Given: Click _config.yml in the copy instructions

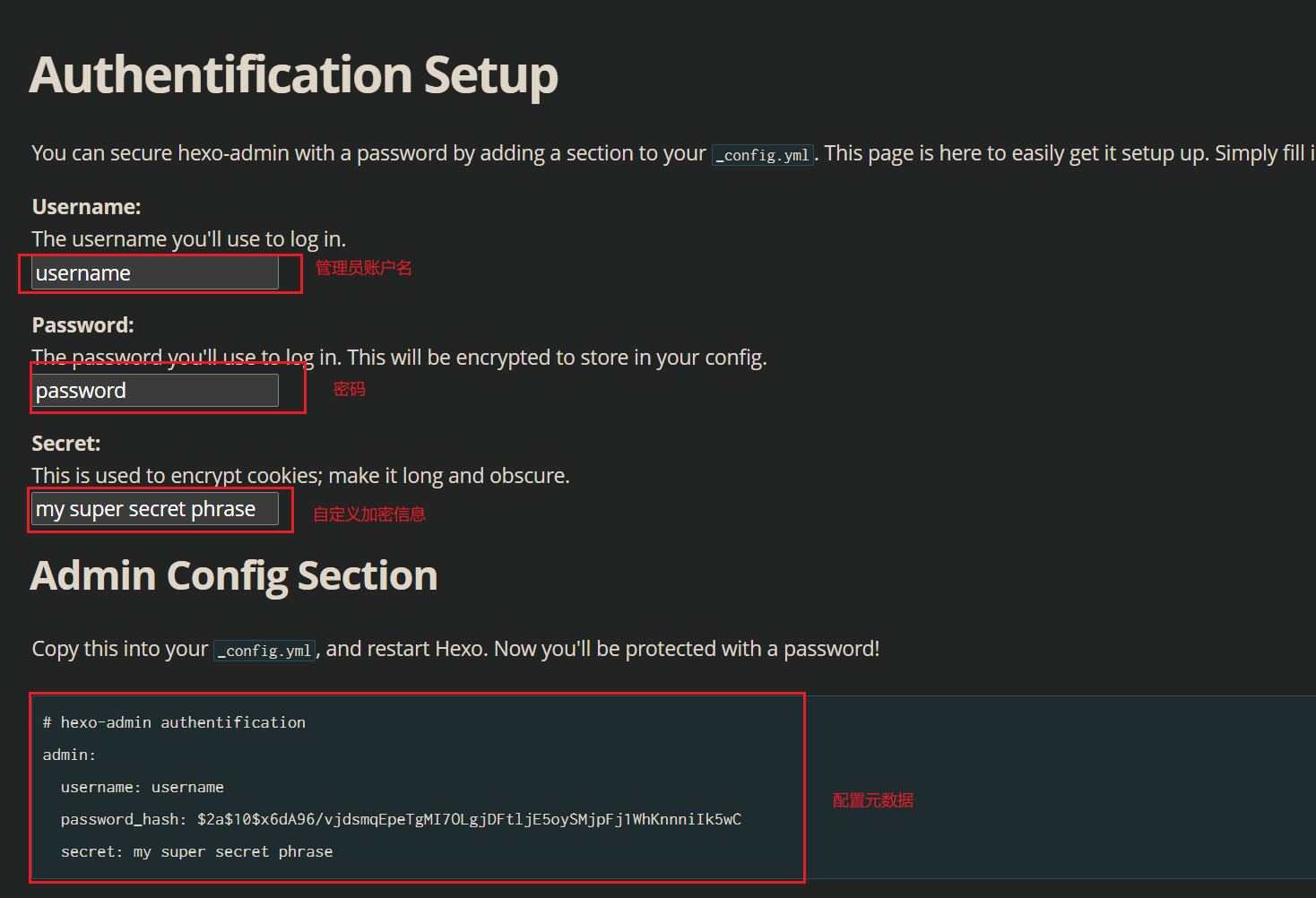Looking at the screenshot, I should tap(265, 651).
